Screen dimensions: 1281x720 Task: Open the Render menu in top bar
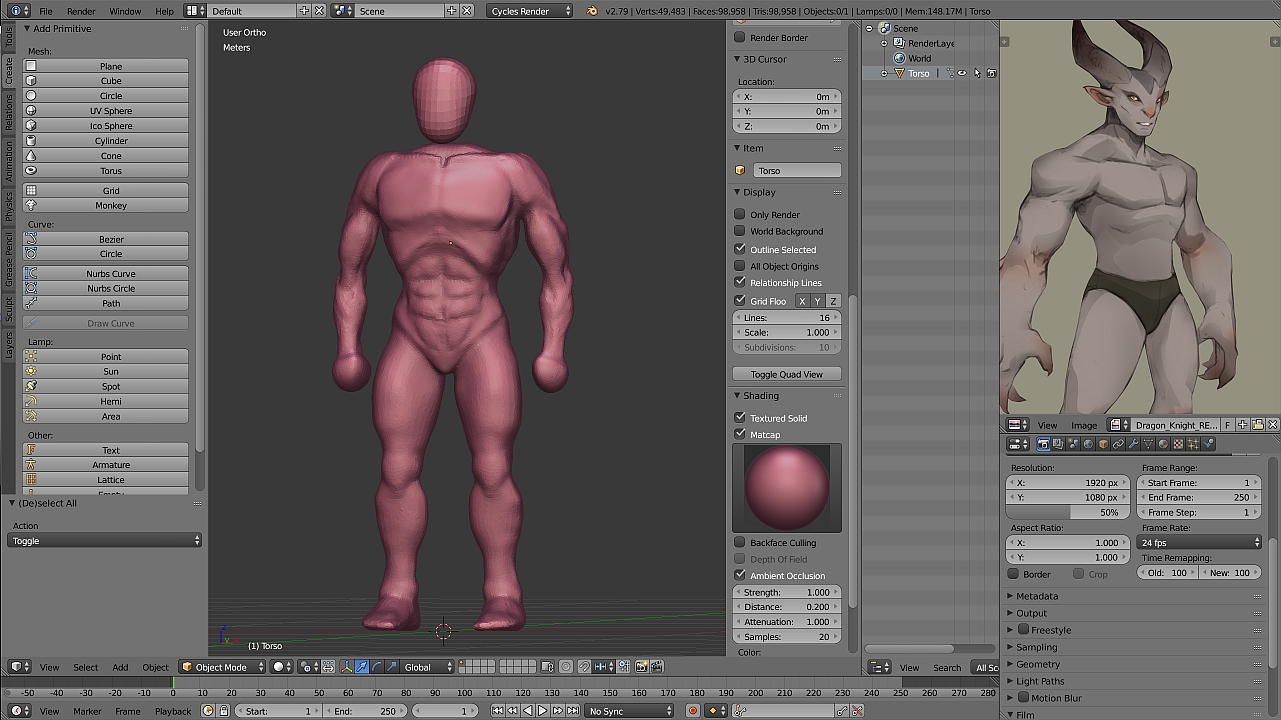(81, 11)
